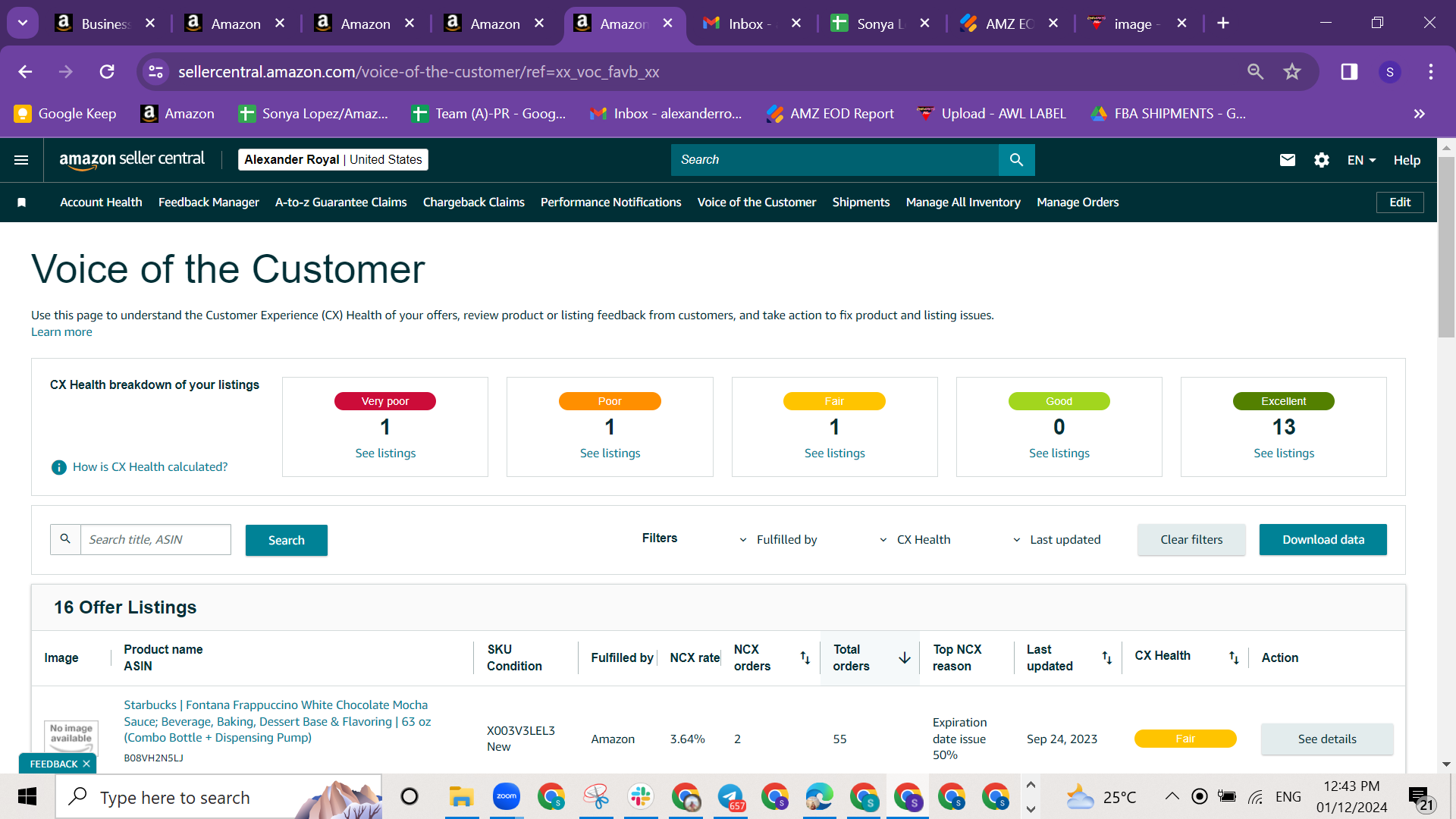Open the Chrome profile avatar S
Viewport: 1456px width, 819px height.
(x=1390, y=71)
